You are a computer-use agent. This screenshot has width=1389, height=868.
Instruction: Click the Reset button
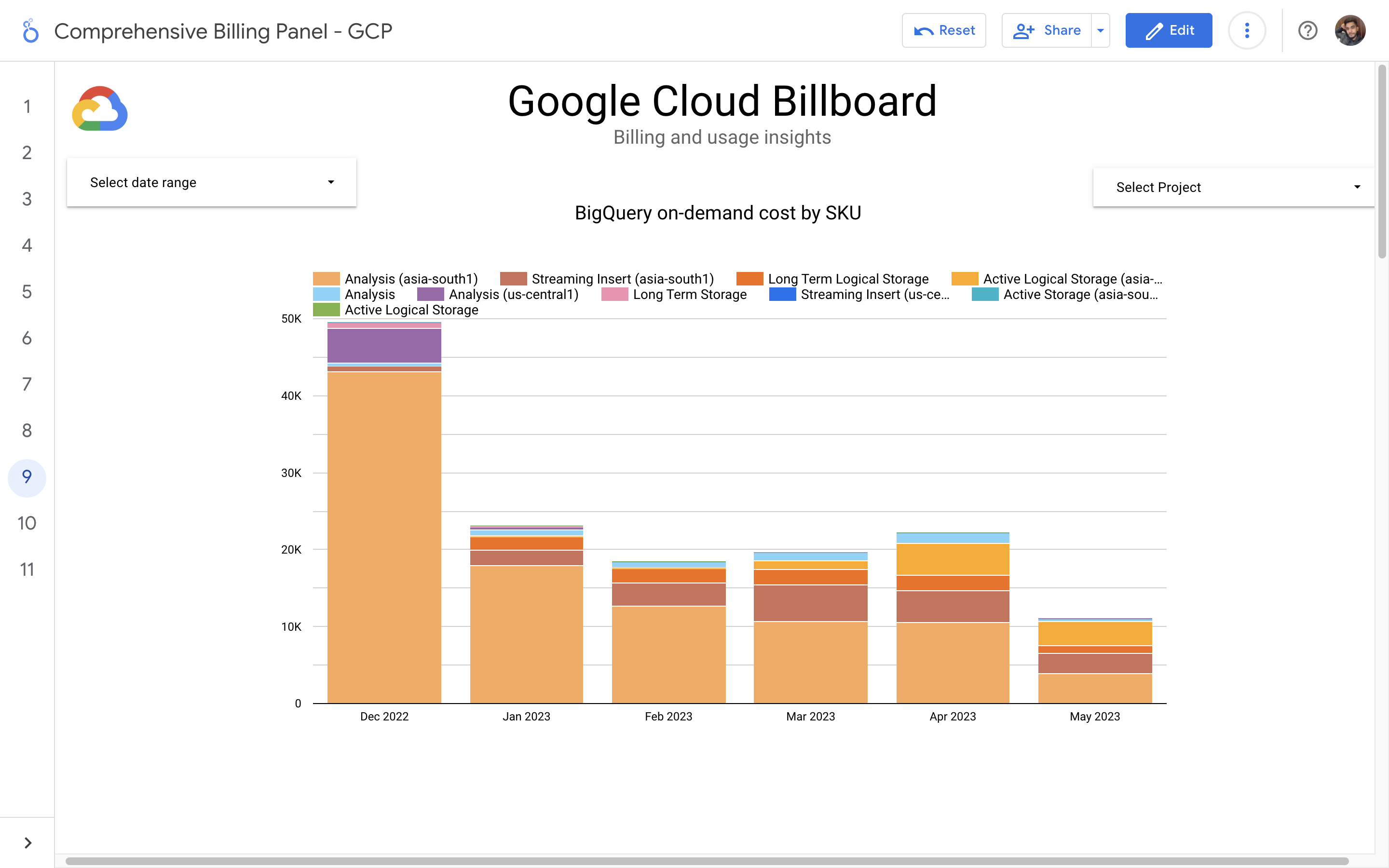click(x=943, y=30)
